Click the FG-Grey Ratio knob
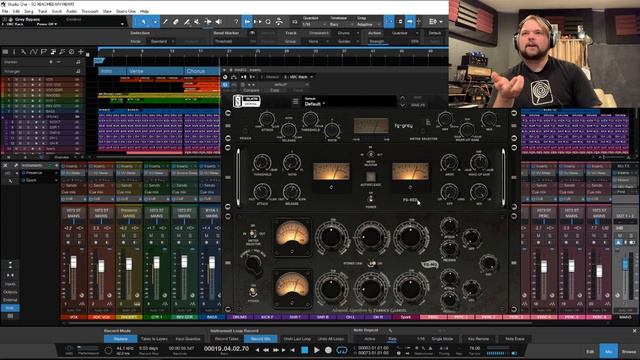 pyautogui.click(x=331, y=130)
